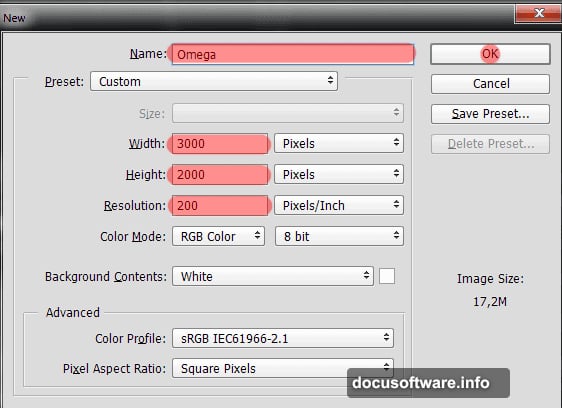Click the Color Profile label
The height and width of the screenshot is (408, 562).
[130, 339]
